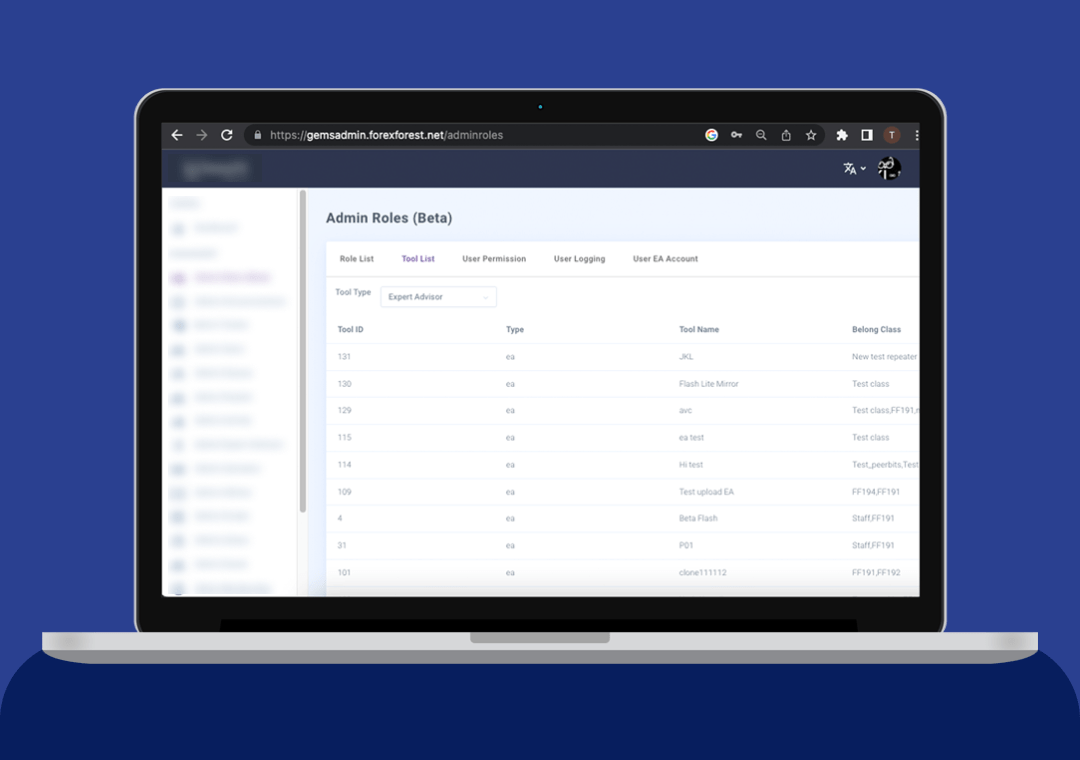Bookmark this page with the star icon
This screenshot has height=760, width=1080.
(x=811, y=135)
